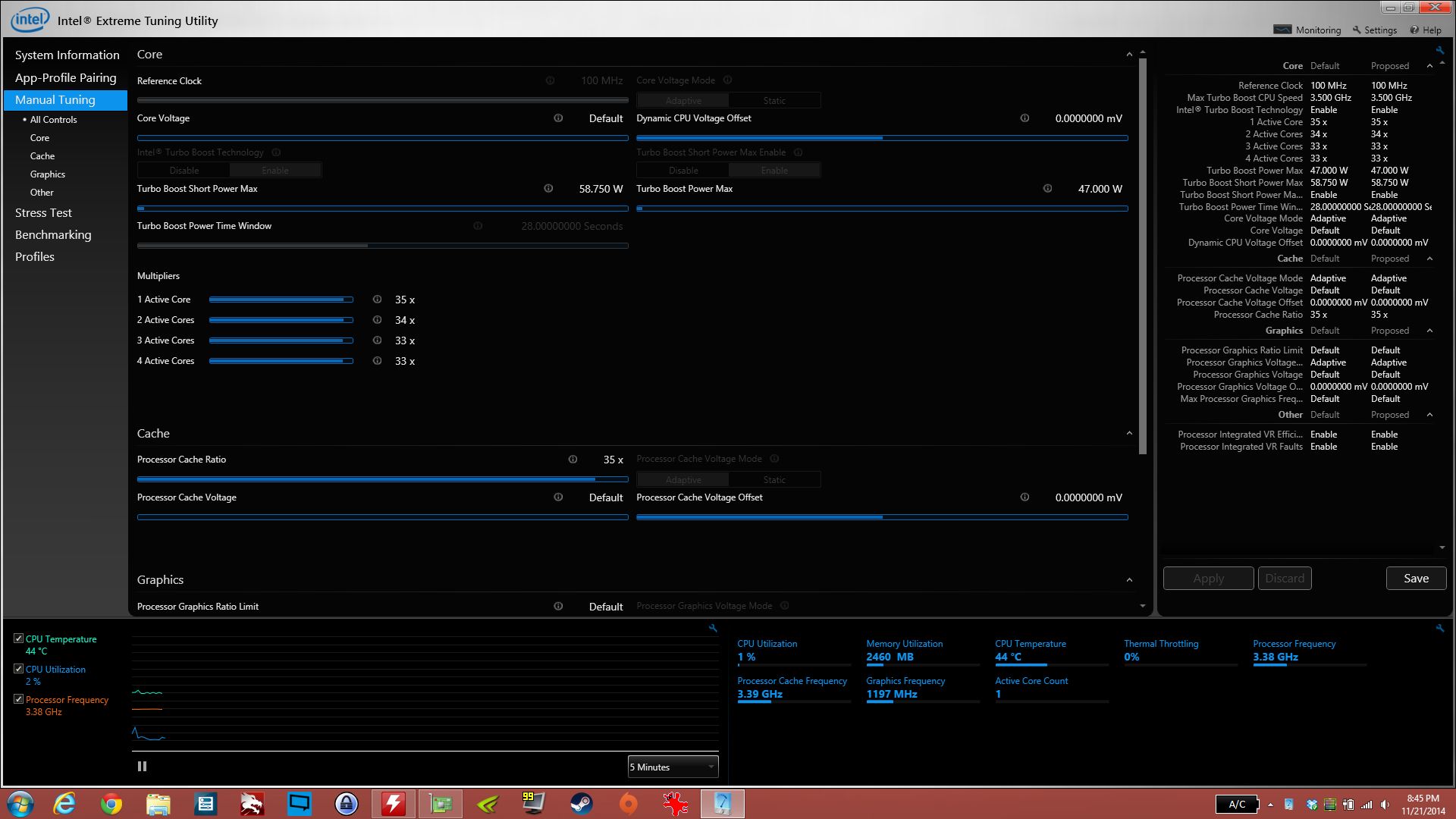1456x819 pixels.
Task: Click info icon for 4 Active Cores multiplier
Action: coord(377,361)
